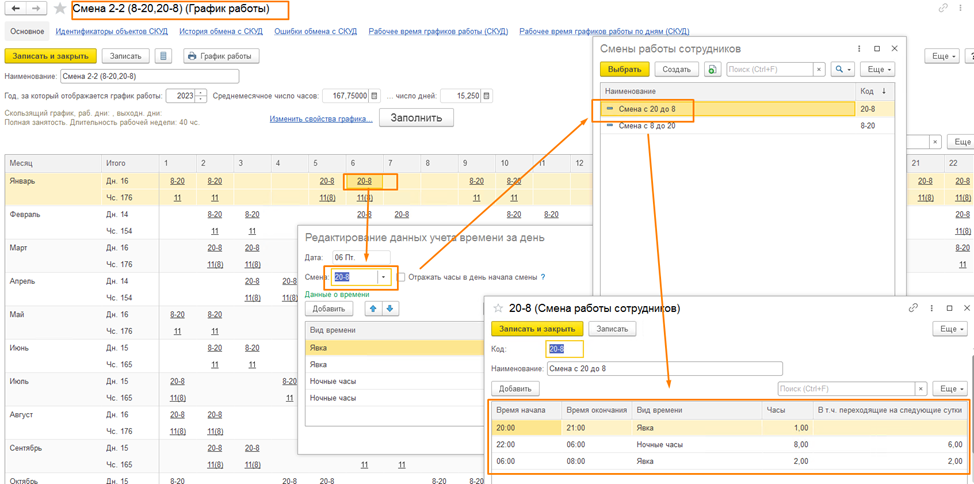
Task: Move time row up with arrow button
Action: click(373, 309)
